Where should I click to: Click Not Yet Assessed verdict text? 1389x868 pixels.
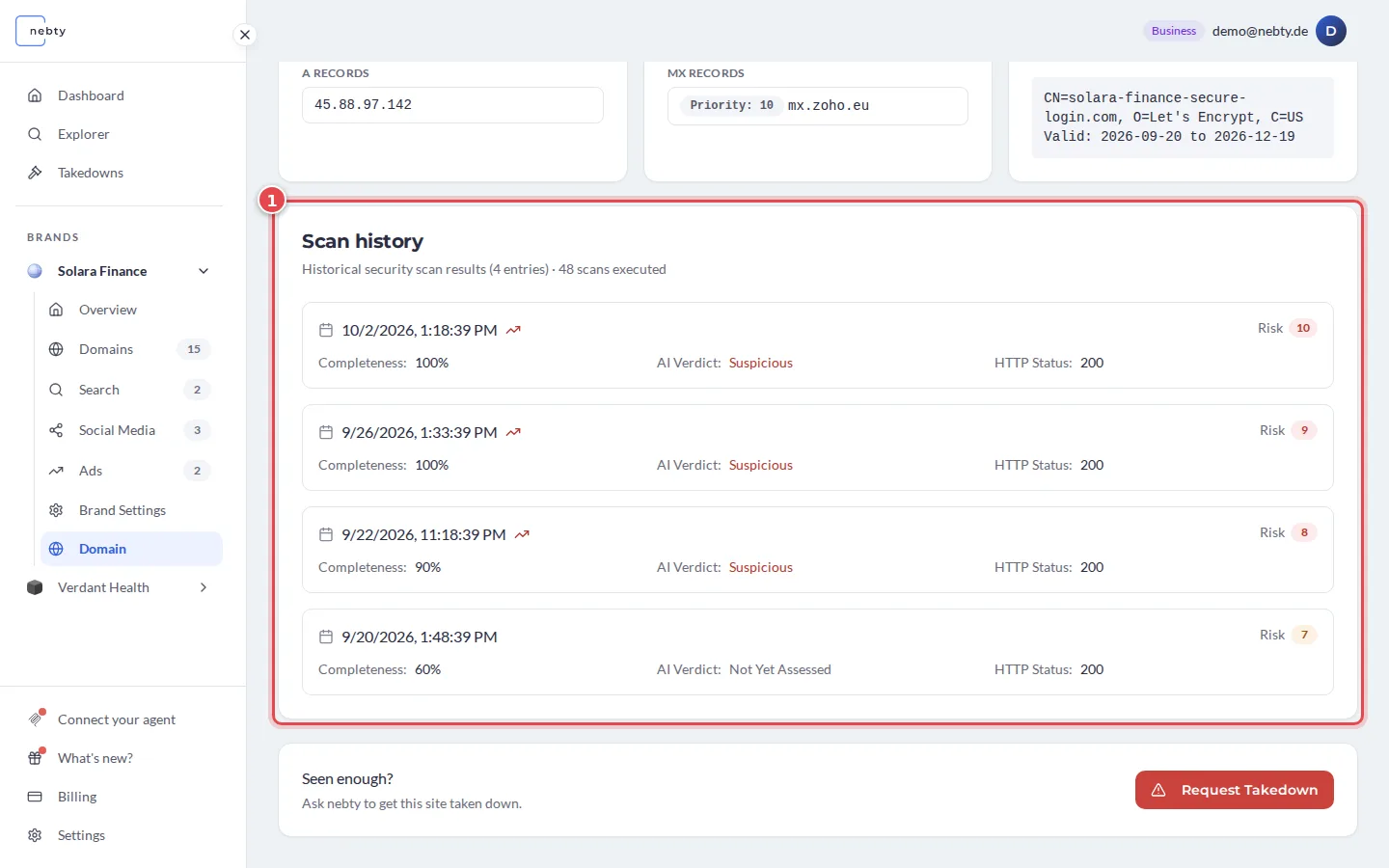coord(780,669)
